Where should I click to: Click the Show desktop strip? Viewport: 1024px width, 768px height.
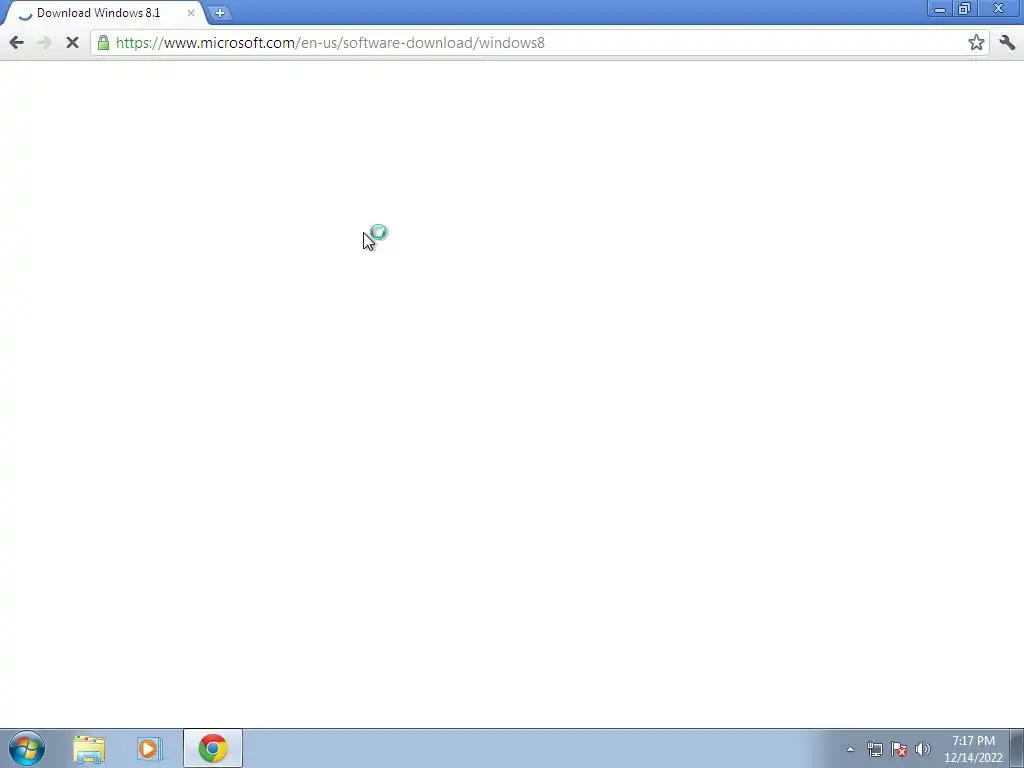tap(1017, 748)
